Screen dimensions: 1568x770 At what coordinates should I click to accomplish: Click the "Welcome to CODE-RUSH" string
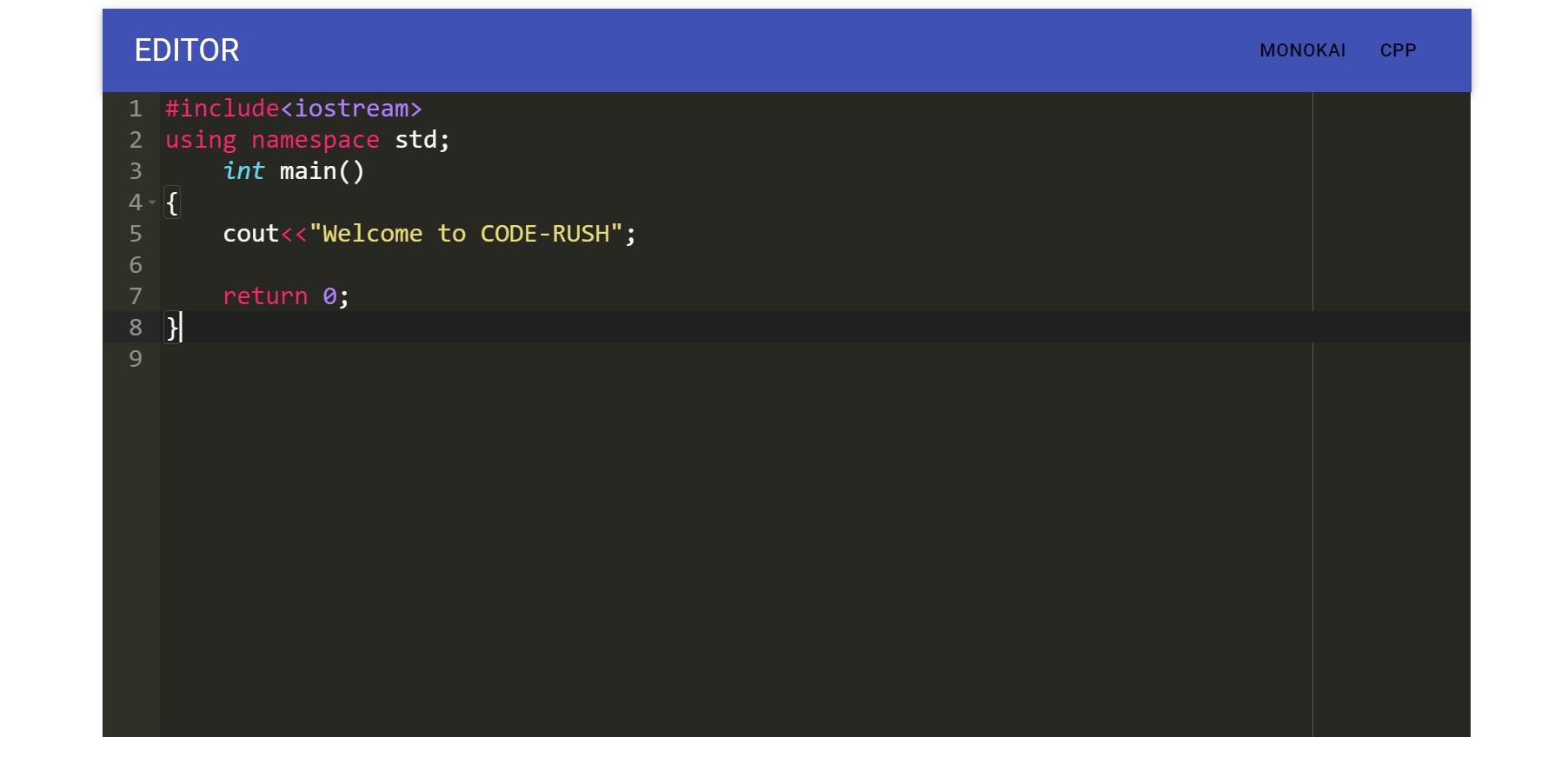click(466, 234)
